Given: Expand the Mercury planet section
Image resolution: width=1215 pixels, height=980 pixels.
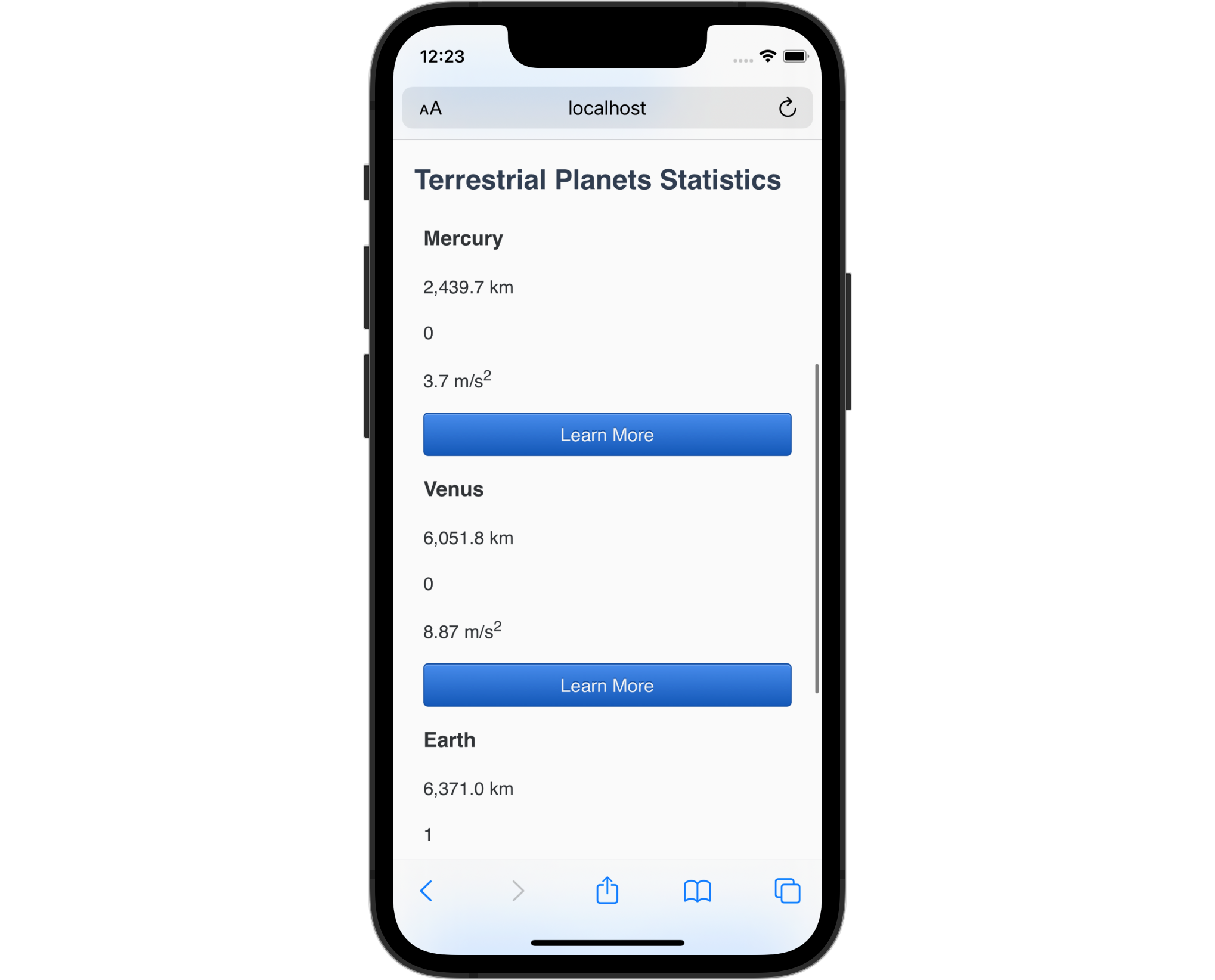Looking at the screenshot, I should [608, 434].
